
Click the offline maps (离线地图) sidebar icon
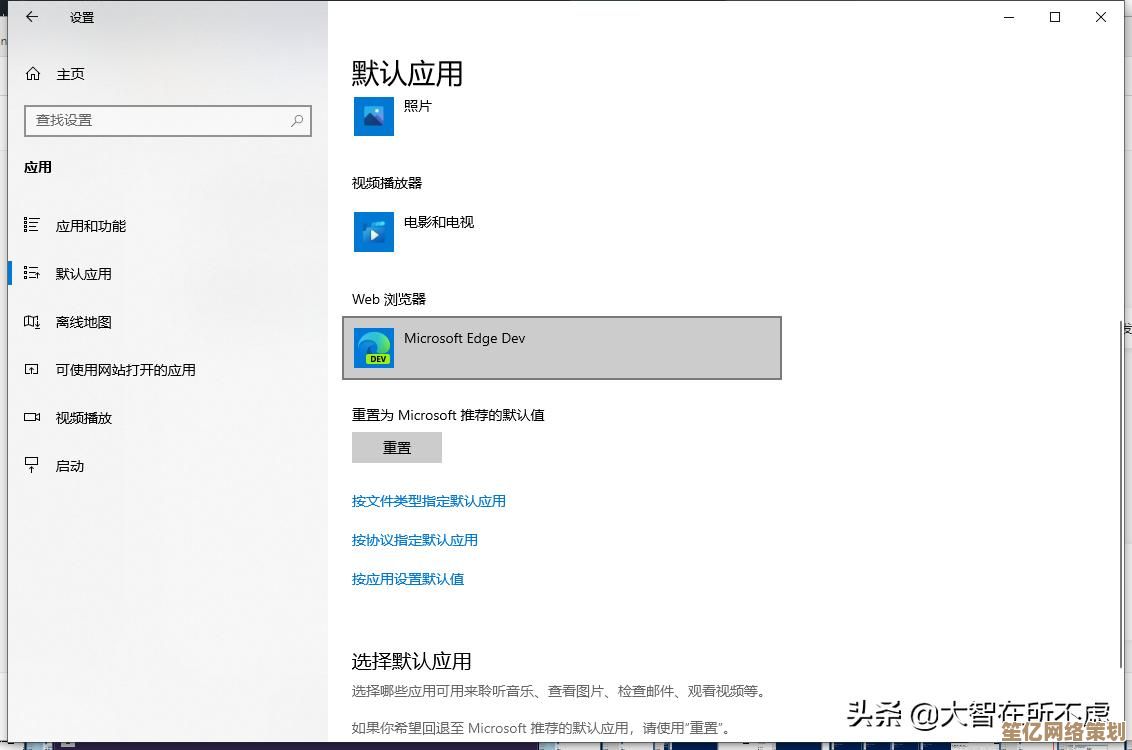pyautogui.click(x=32, y=322)
